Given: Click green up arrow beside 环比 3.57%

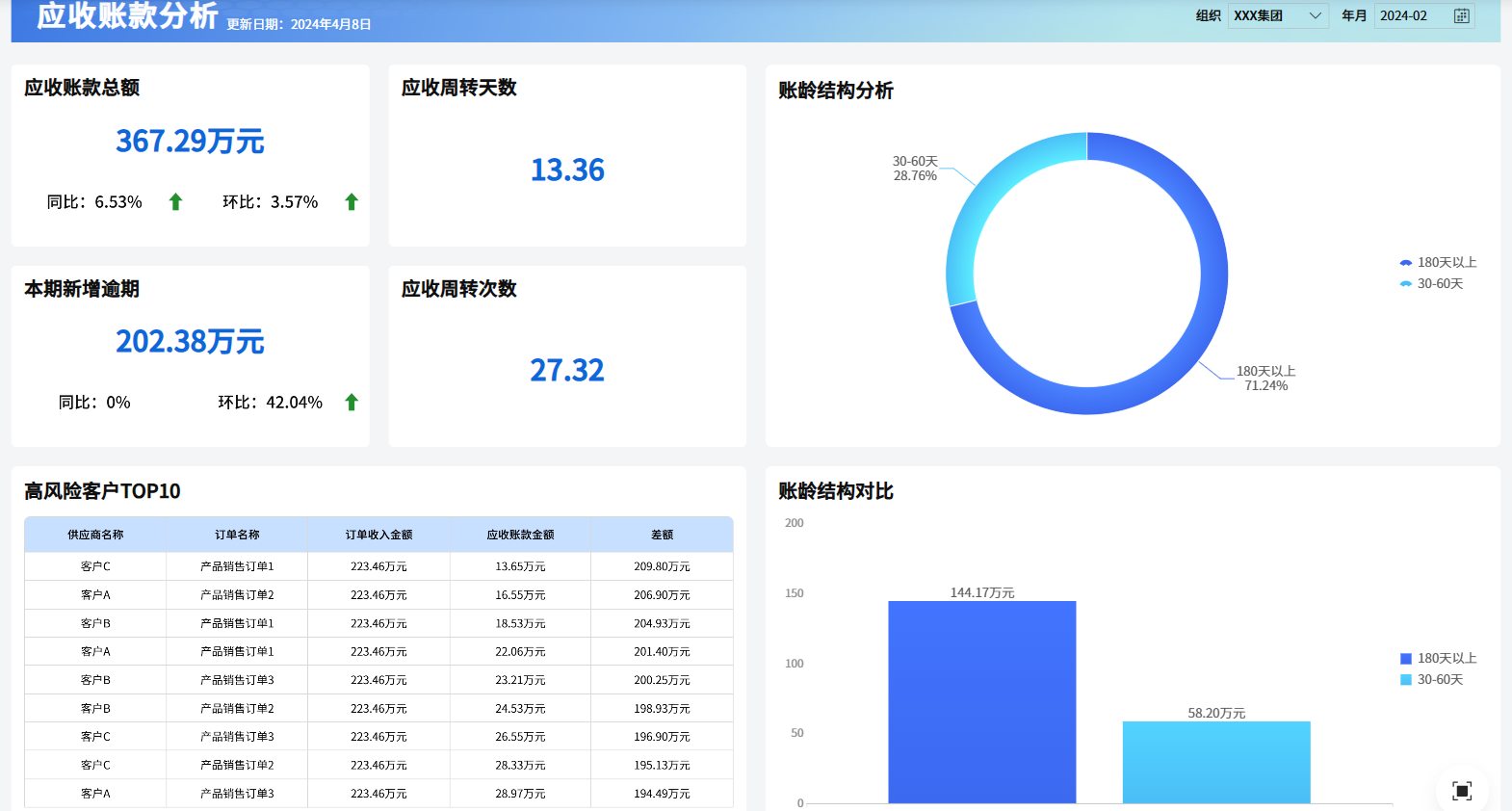Looking at the screenshot, I should pyautogui.click(x=352, y=201).
